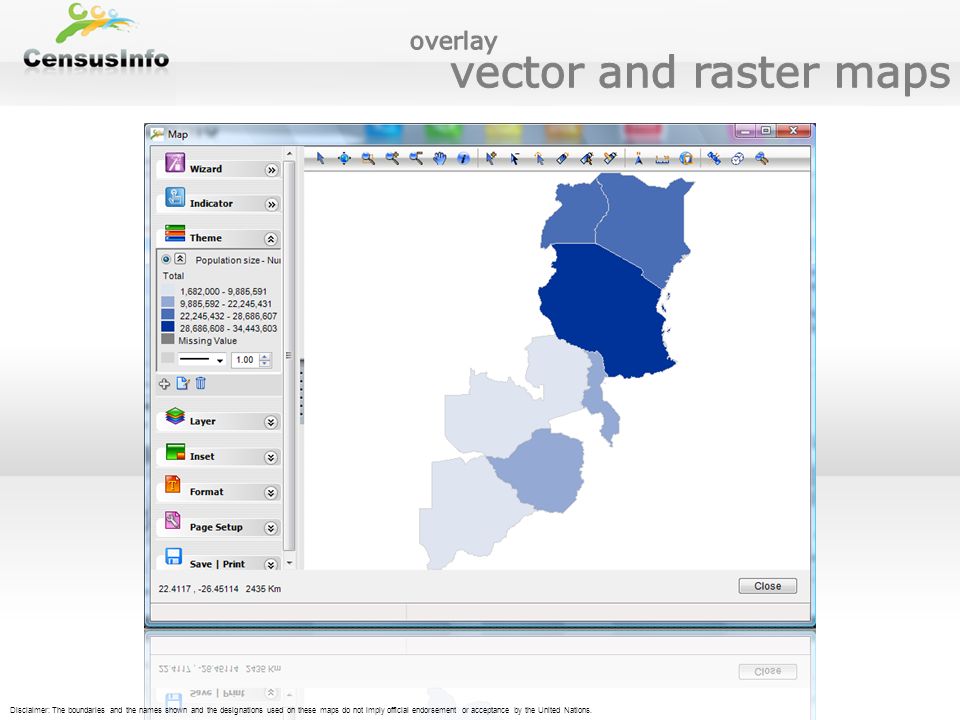This screenshot has width=960, height=720.
Task: Click side panel scrollbar down arrow
Action: [290, 563]
